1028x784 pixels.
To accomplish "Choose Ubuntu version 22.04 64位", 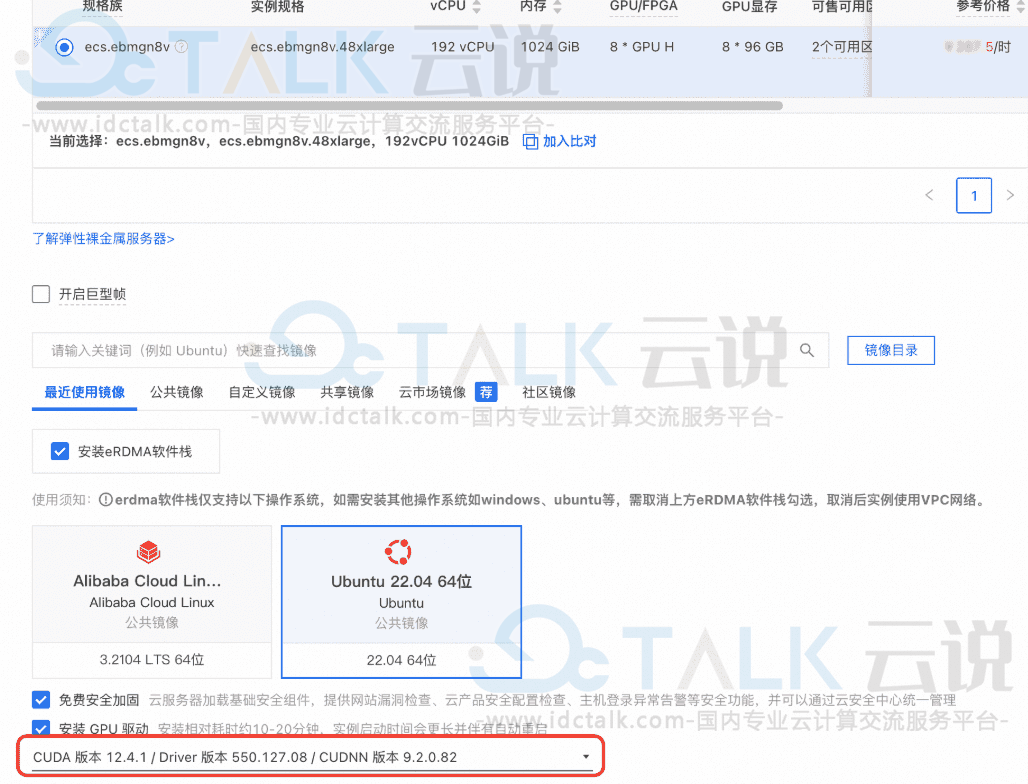I will coord(401,660).
